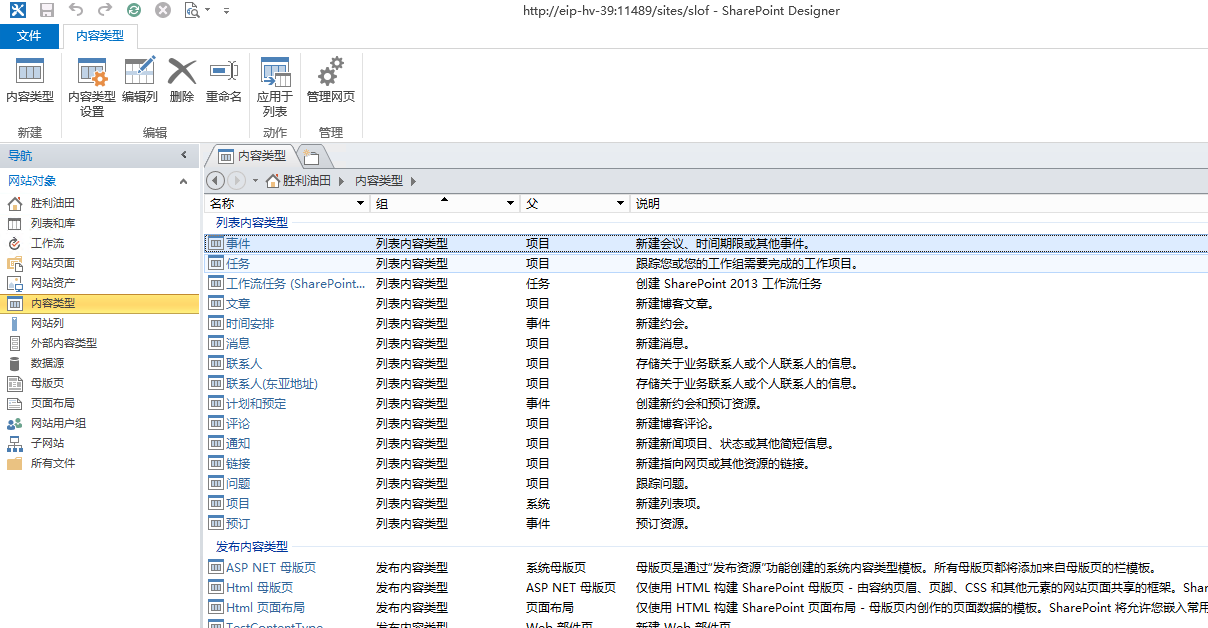Open 组 column filter dropdown

point(511,203)
